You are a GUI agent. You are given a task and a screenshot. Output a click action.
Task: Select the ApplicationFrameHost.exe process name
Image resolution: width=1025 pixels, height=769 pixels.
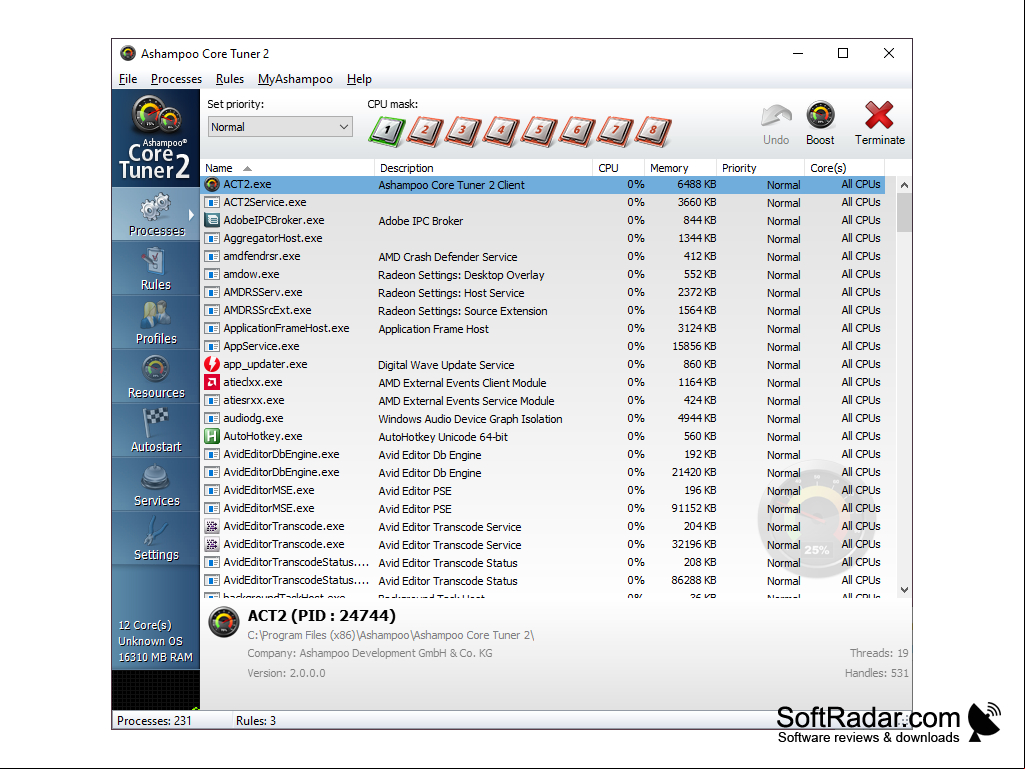tap(286, 328)
